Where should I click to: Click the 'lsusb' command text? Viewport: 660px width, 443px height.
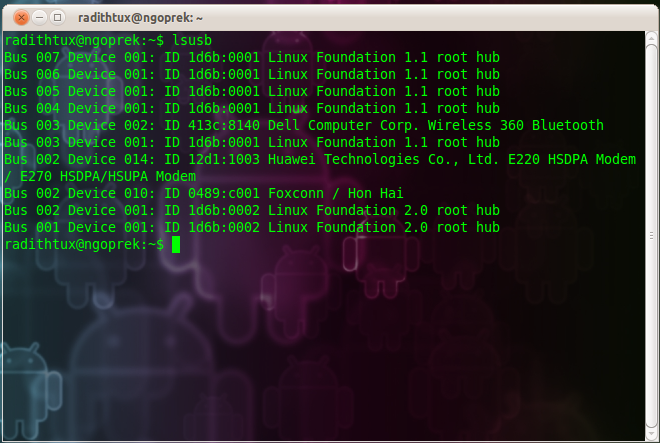pos(192,40)
